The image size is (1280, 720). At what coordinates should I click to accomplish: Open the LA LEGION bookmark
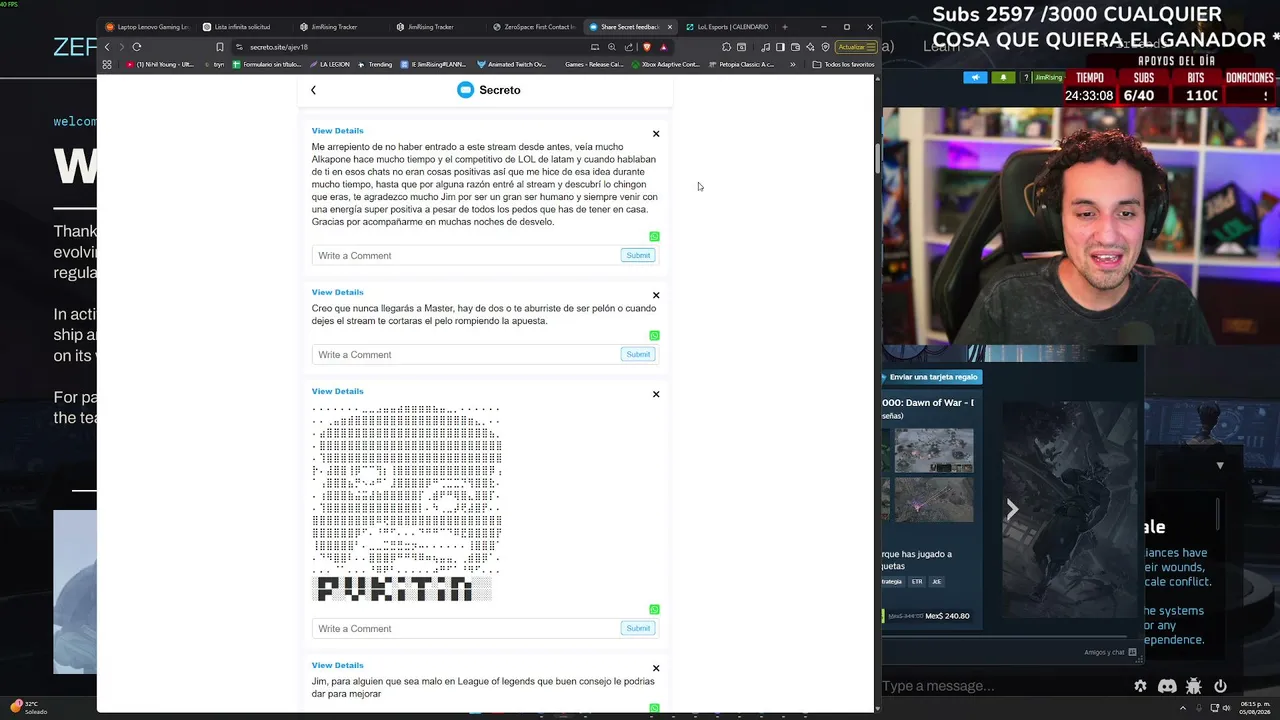(329, 65)
